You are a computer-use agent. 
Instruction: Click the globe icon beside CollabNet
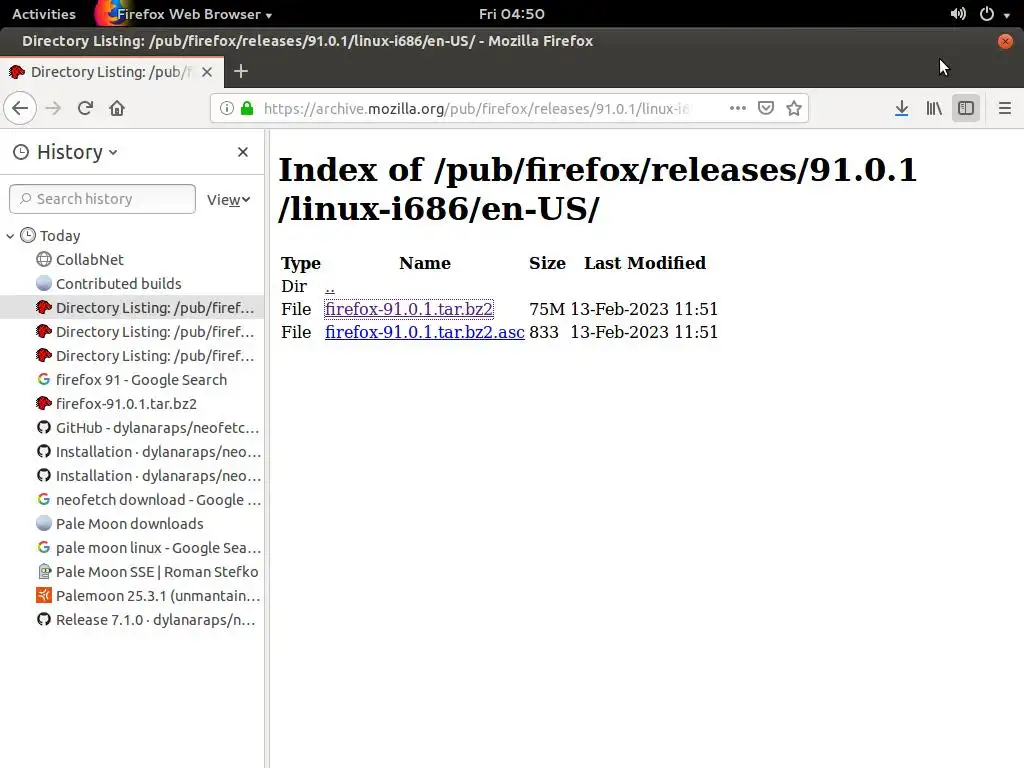(44, 259)
